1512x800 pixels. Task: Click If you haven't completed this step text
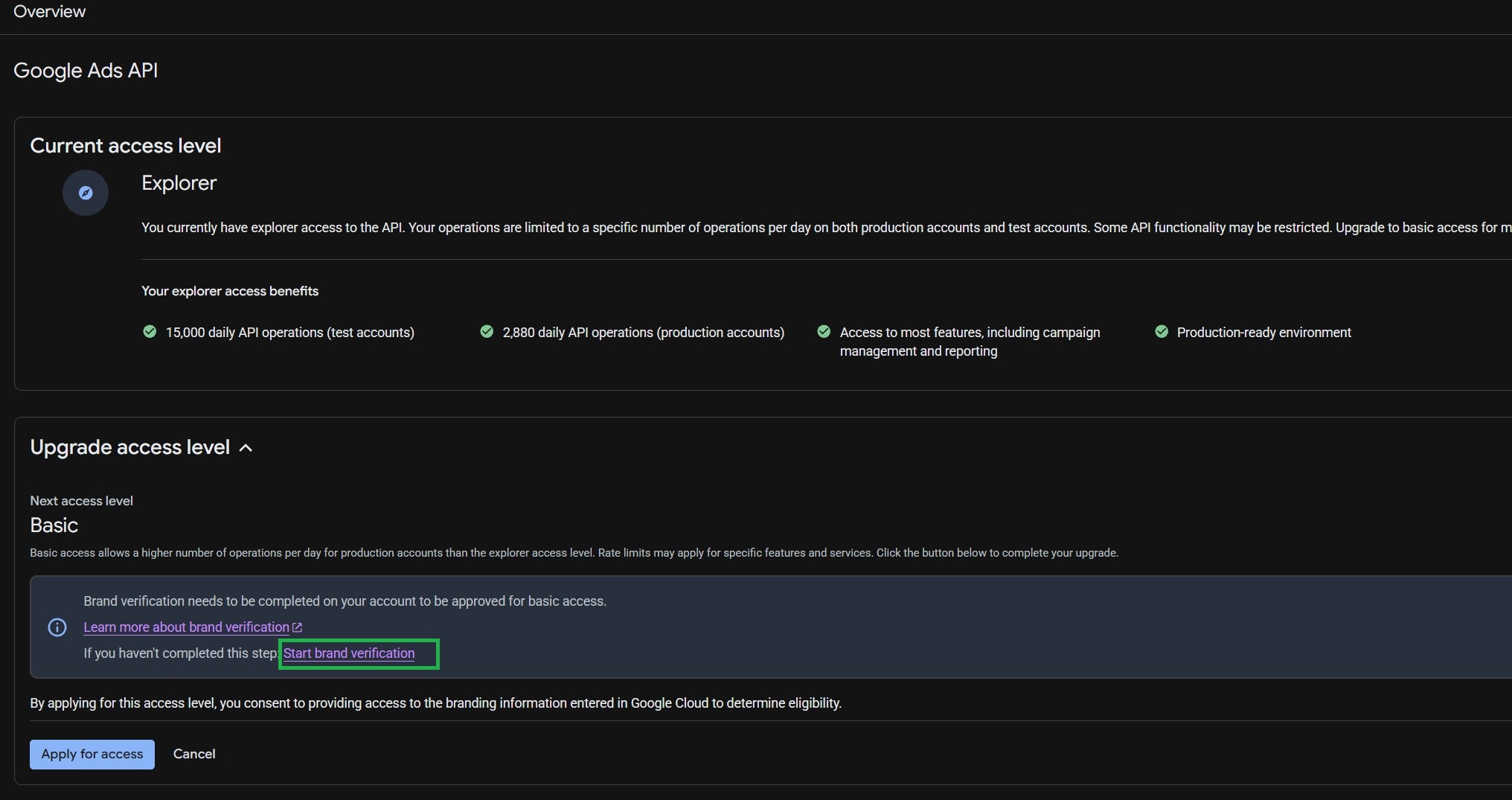pos(182,653)
